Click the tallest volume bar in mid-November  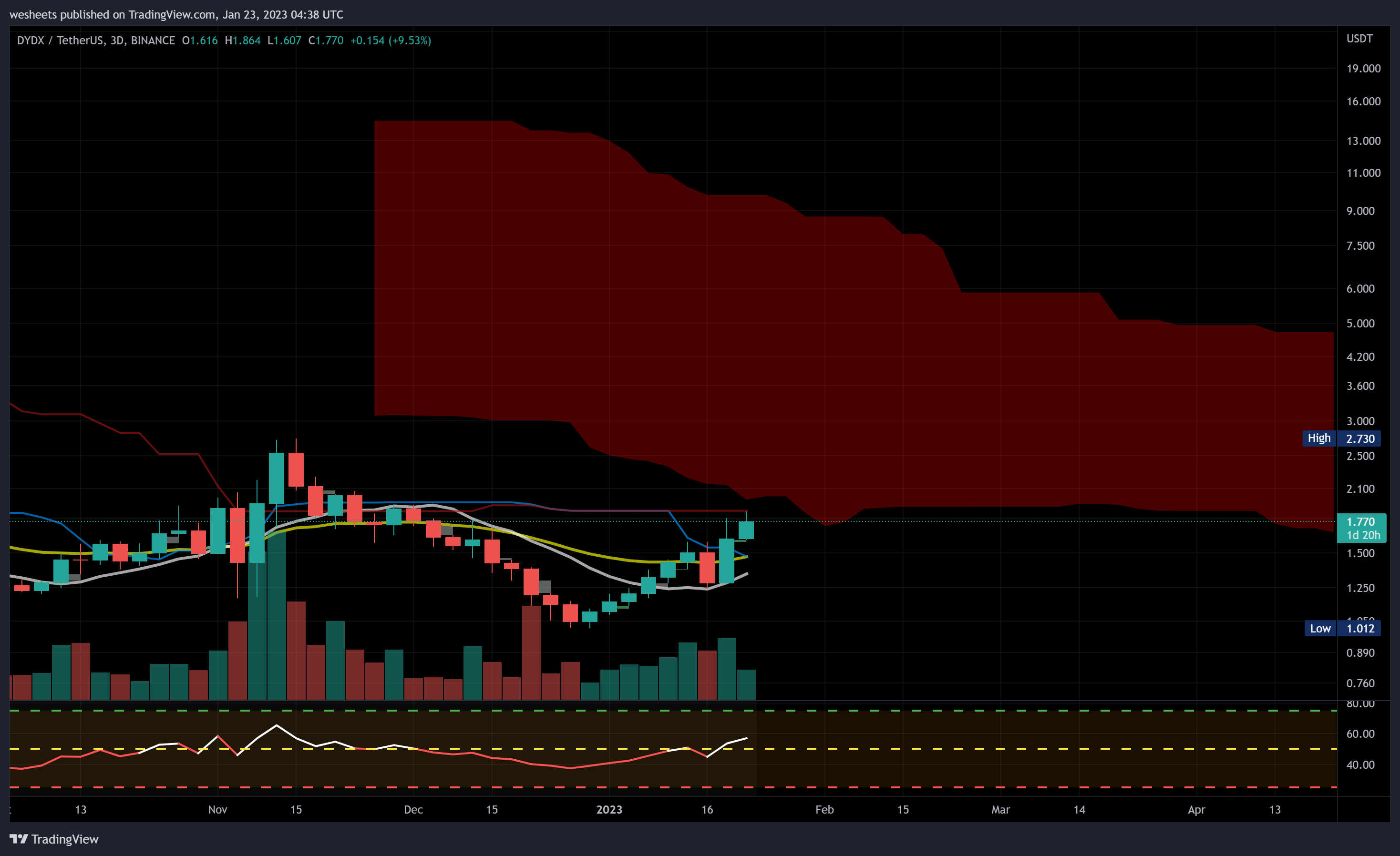click(276, 615)
